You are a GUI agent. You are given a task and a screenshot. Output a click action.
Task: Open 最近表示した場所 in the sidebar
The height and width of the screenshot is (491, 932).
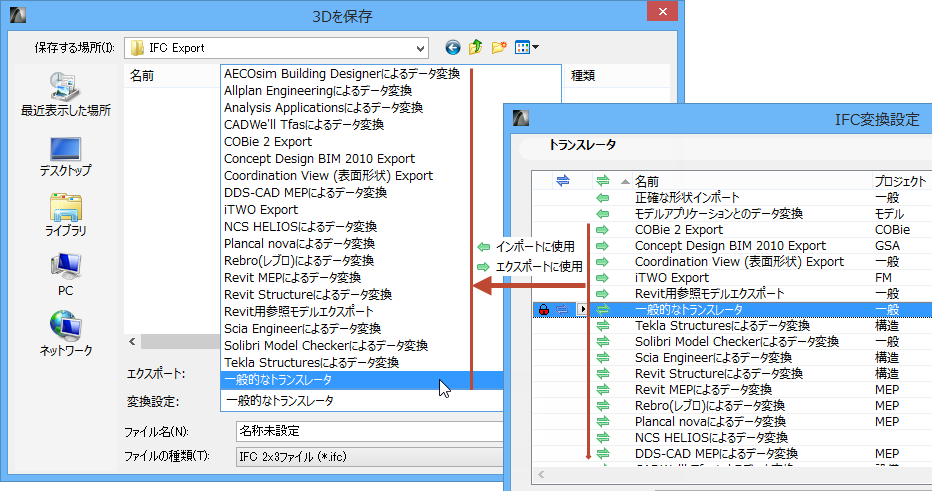pos(65,95)
